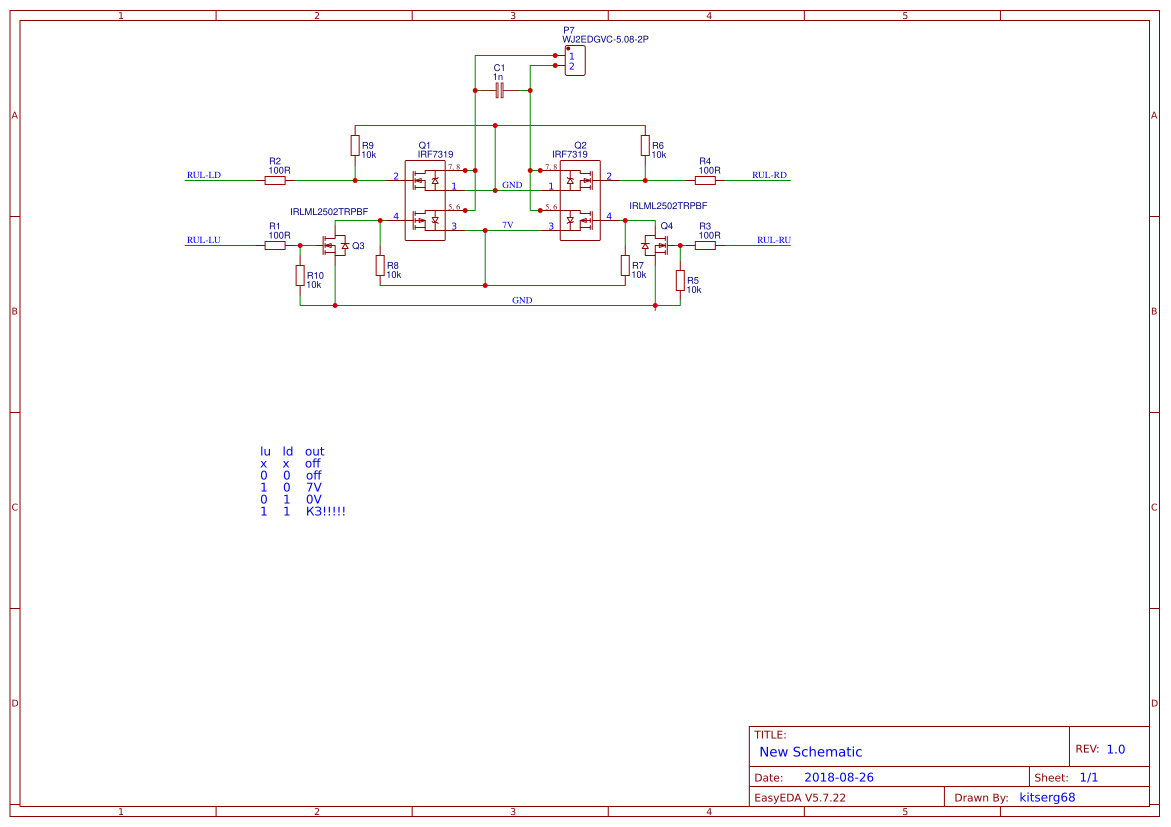The height and width of the screenshot is (827, 1171).
Task: Click the lower GND net label
Action: (522, 299)
